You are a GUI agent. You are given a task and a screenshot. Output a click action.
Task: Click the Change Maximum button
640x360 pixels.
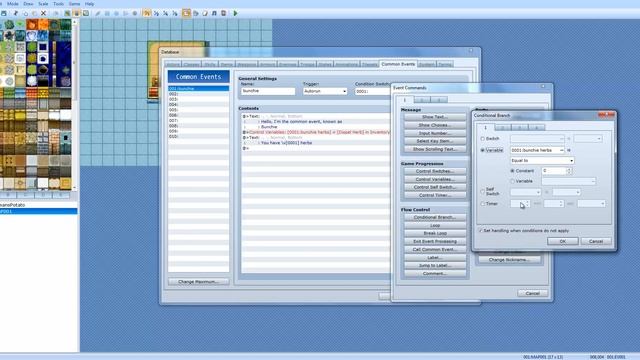(x=198, y=282)
